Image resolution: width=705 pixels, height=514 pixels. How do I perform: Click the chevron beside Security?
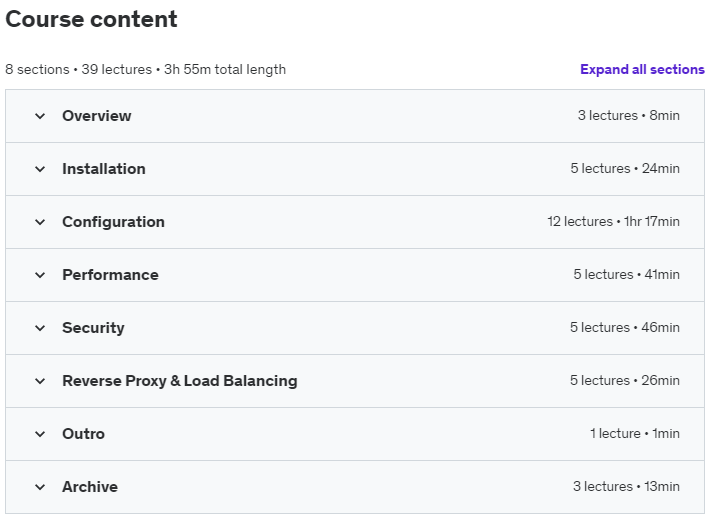click(40, 328)
